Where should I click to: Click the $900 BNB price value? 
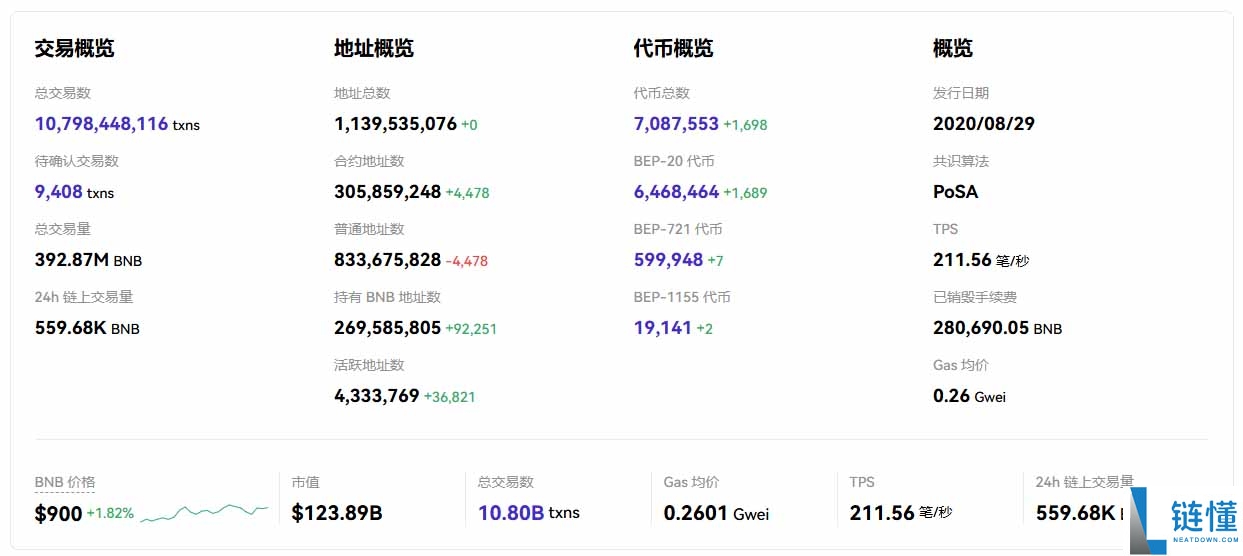point(58,513)
